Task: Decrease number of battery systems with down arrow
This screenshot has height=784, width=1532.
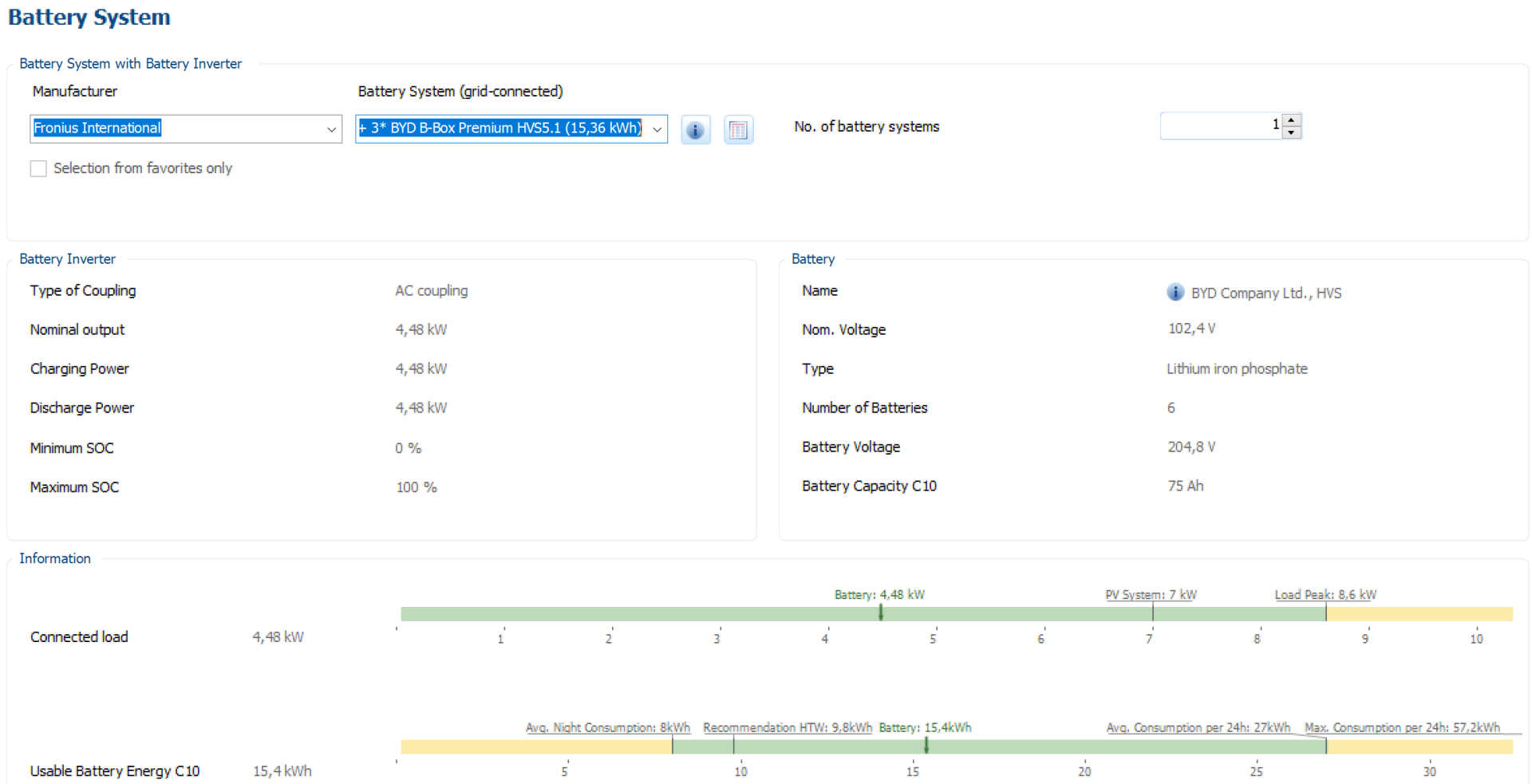Action: pos(1292,132)
